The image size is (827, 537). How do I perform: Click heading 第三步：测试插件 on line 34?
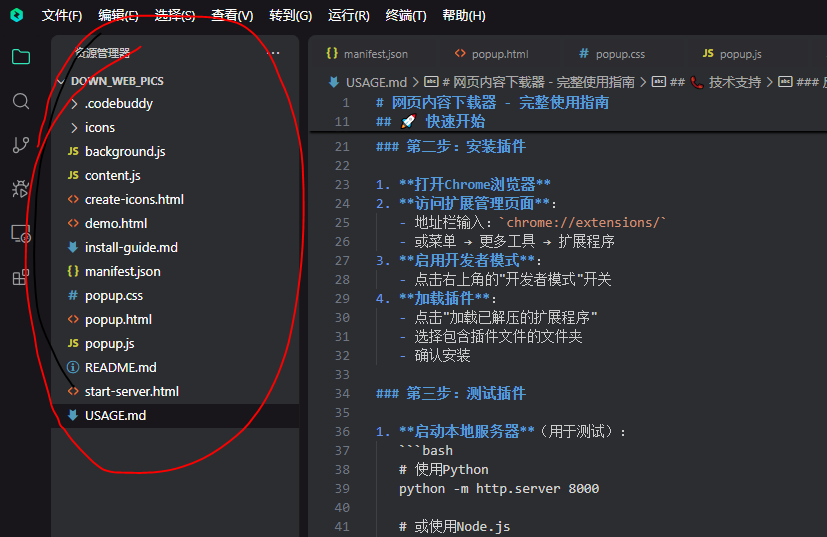pos(450,394)
